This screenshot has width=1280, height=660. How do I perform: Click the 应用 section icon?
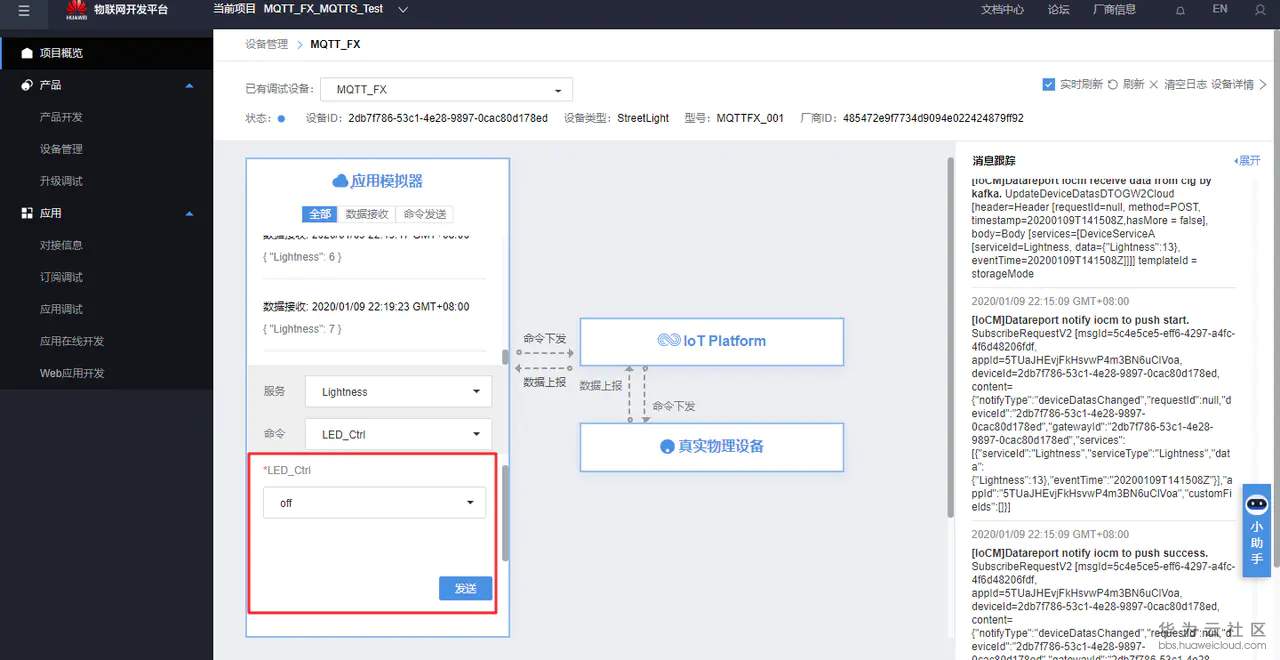pos(27,213)
